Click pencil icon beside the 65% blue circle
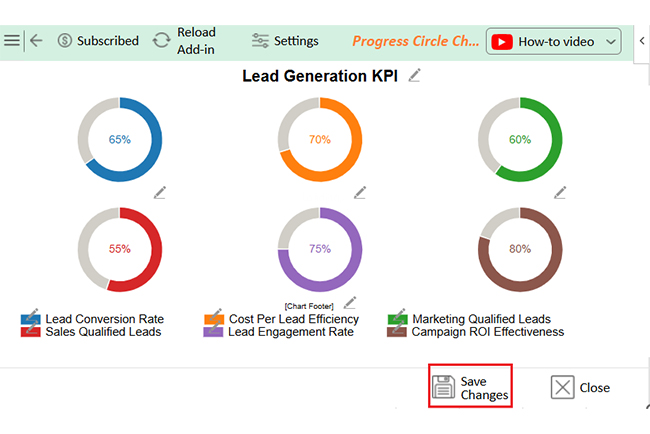Viewport: 650px width, 434px height. 160,192
